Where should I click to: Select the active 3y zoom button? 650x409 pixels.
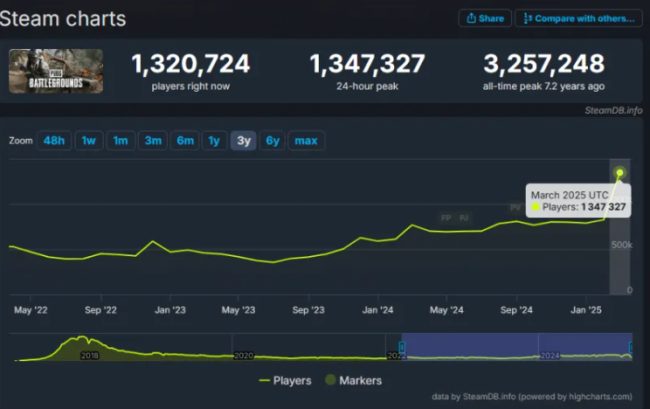[x=243, y=140]
